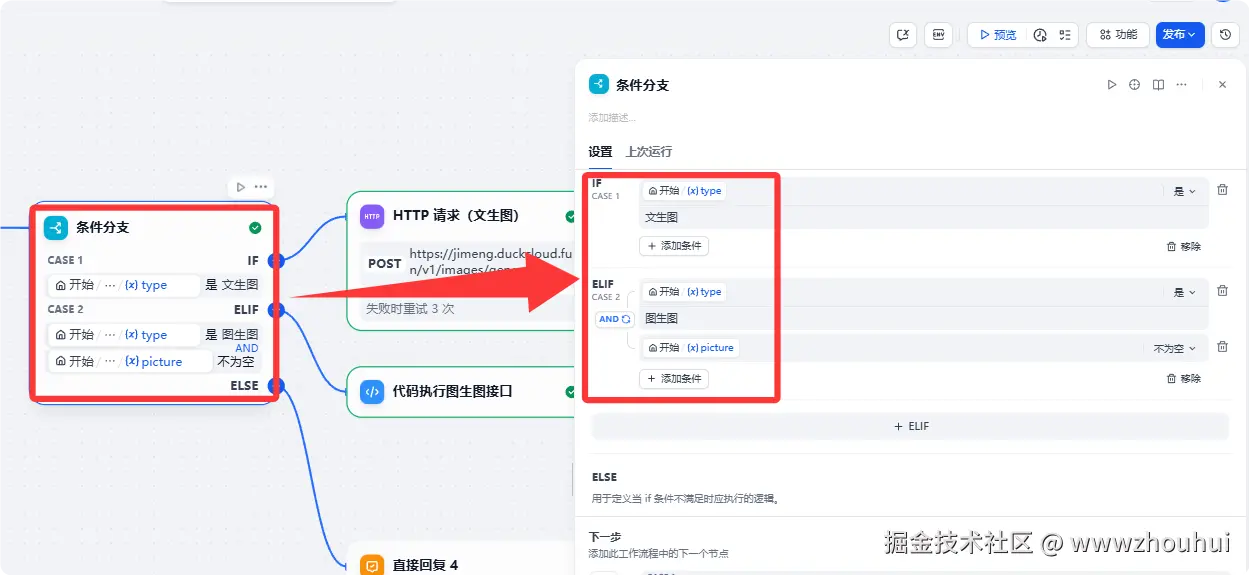Select the 开始 type variable in CASE 2
The height and width of the screenshot is (575, 1249).
pos(685,292)
